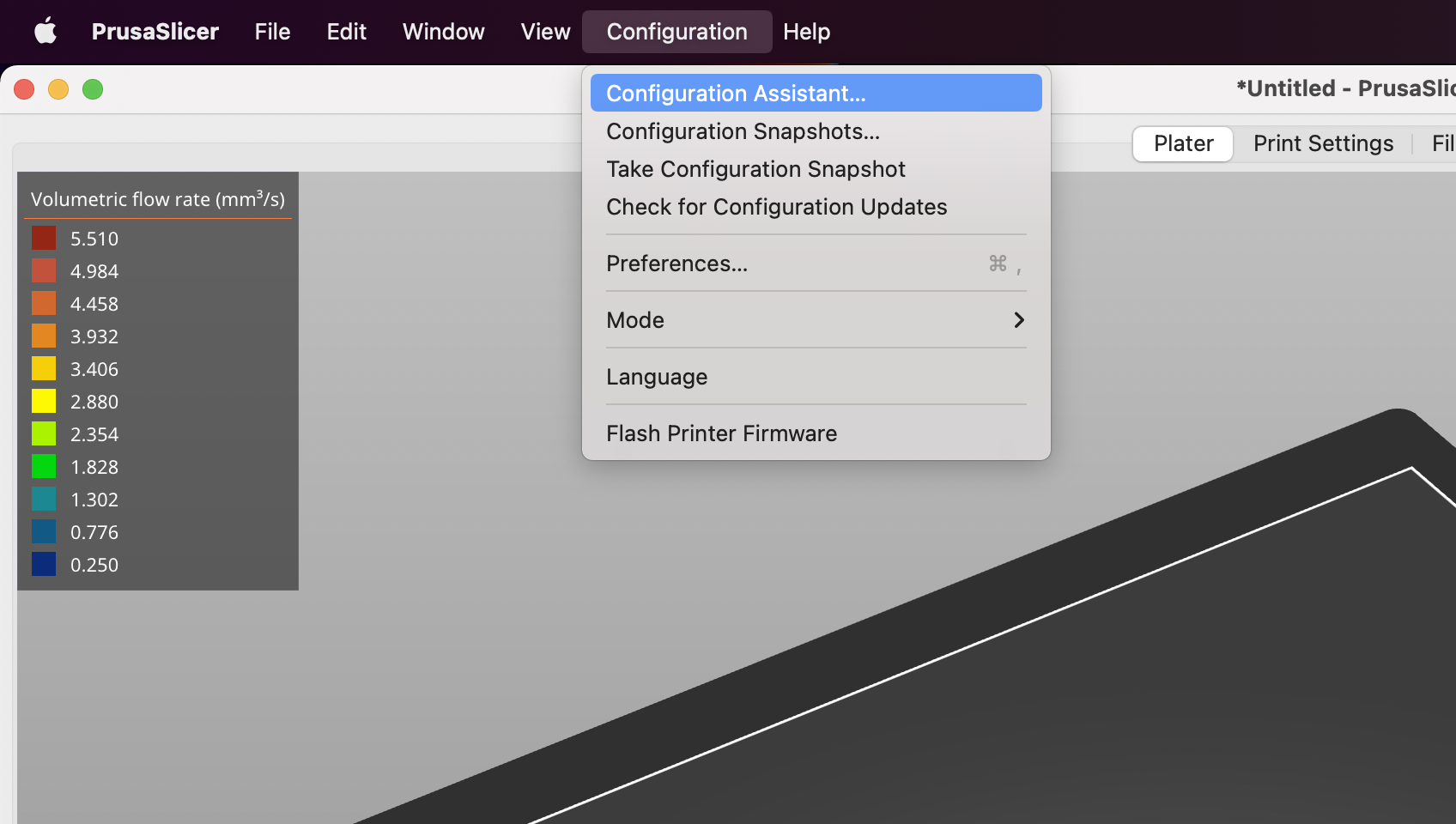
Task: Click the 3.932 flow rate swatch
Action: point(44,336)
